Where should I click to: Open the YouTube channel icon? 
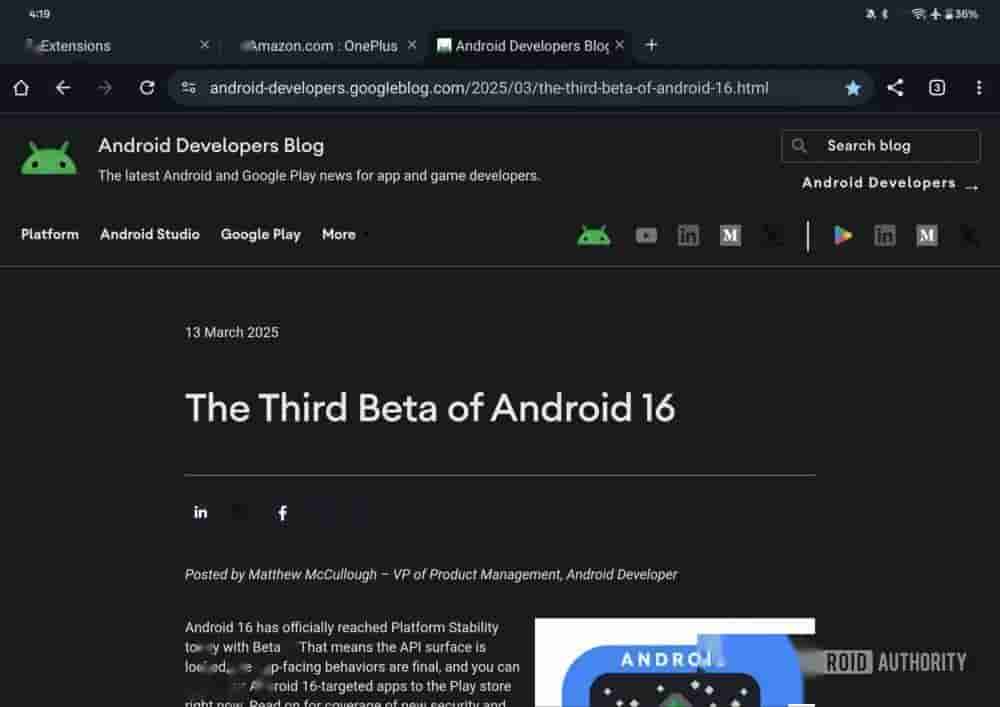646,236
